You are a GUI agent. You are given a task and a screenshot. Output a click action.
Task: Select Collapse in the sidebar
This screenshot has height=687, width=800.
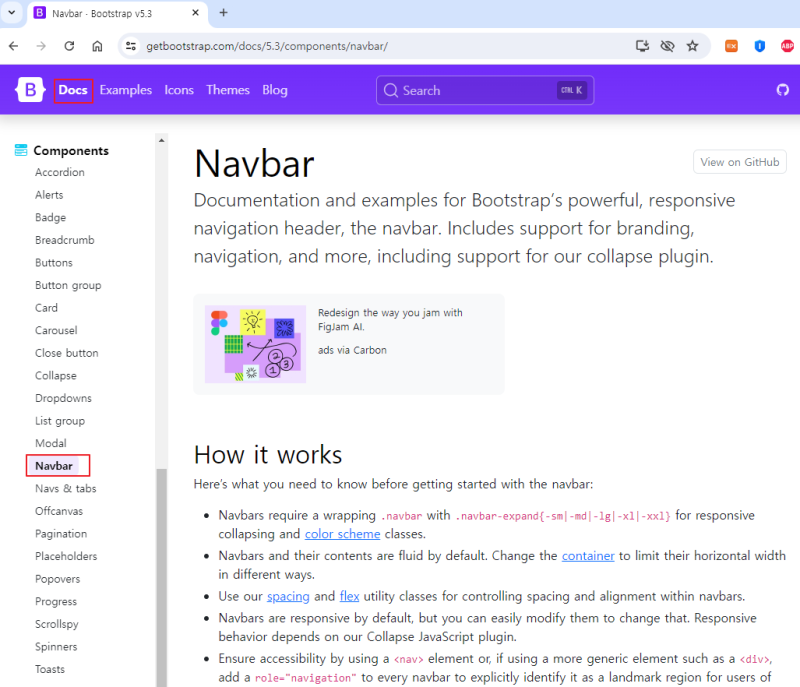(x=56, y=375)
